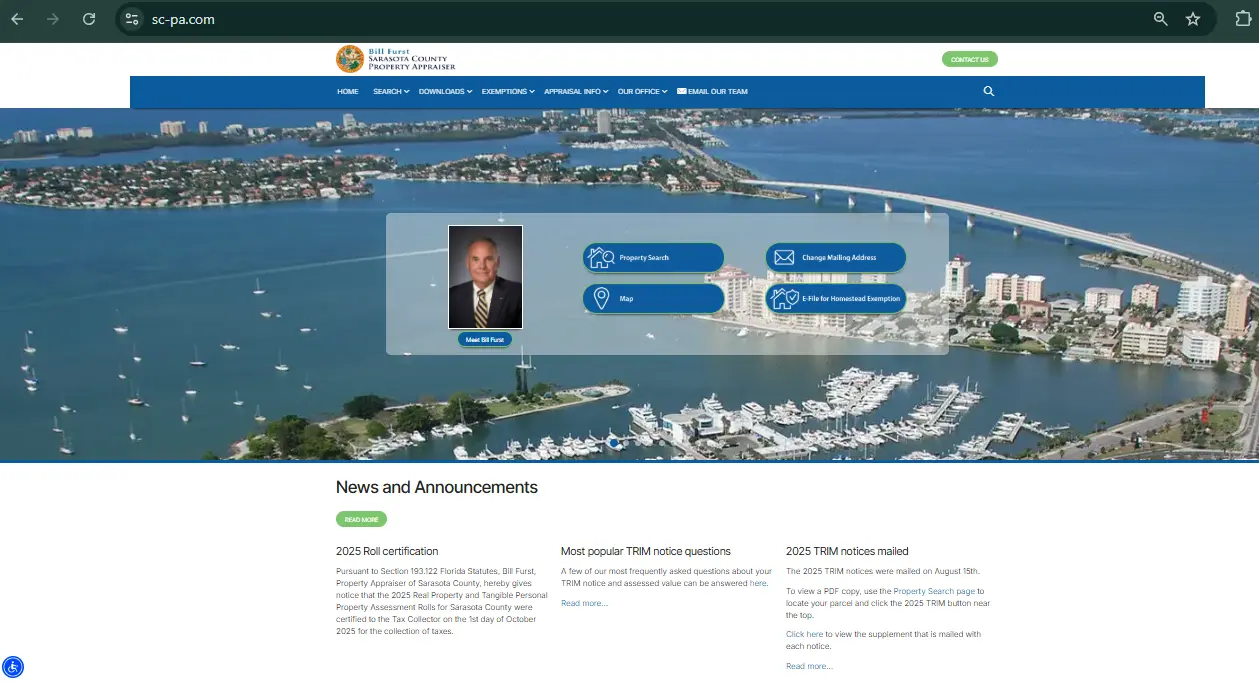1259x681 pixels.
Task: Click the E-File Homestead Exemption shield icon
Action: 784,298
